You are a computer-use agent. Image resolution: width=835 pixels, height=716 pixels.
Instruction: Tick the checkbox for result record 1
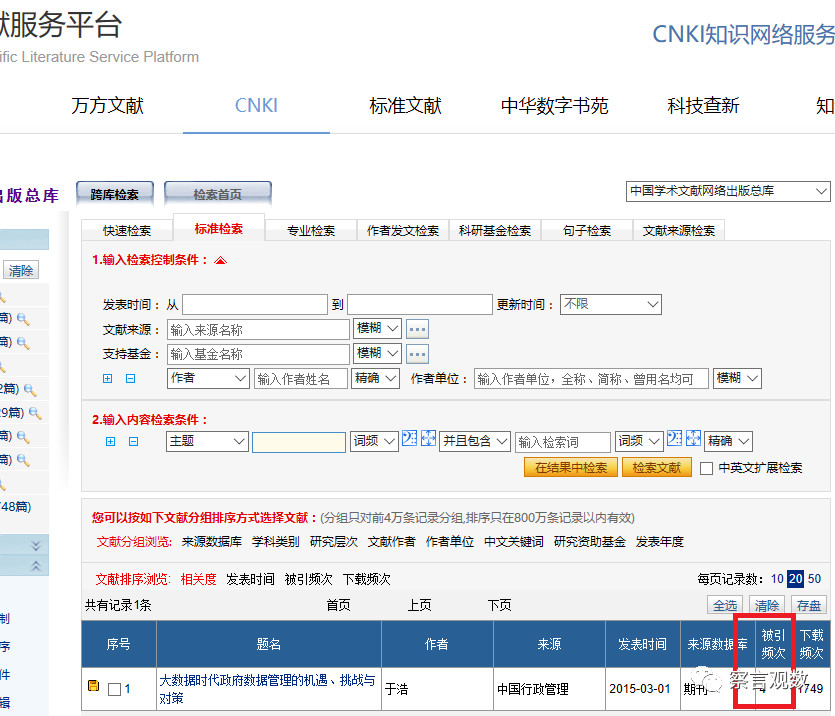point(114,689)
